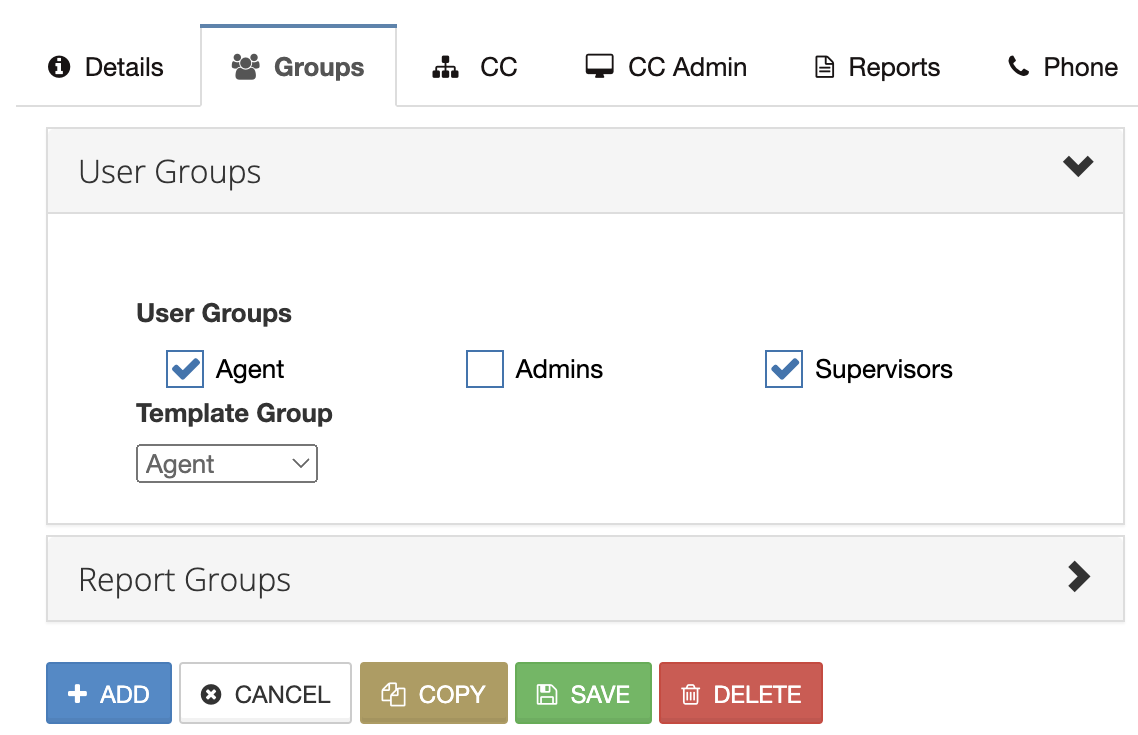
Task: Click the Template Group field label
Action: pyautogui.click(x=234, y=413)
